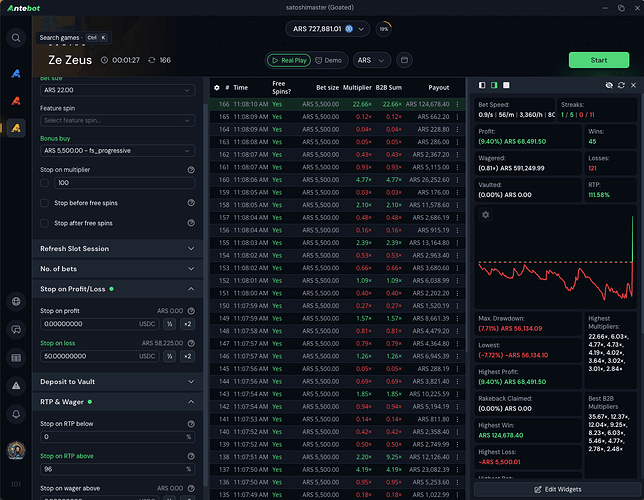Open the calendar icon beside ARS currency

tap(404, 60)
